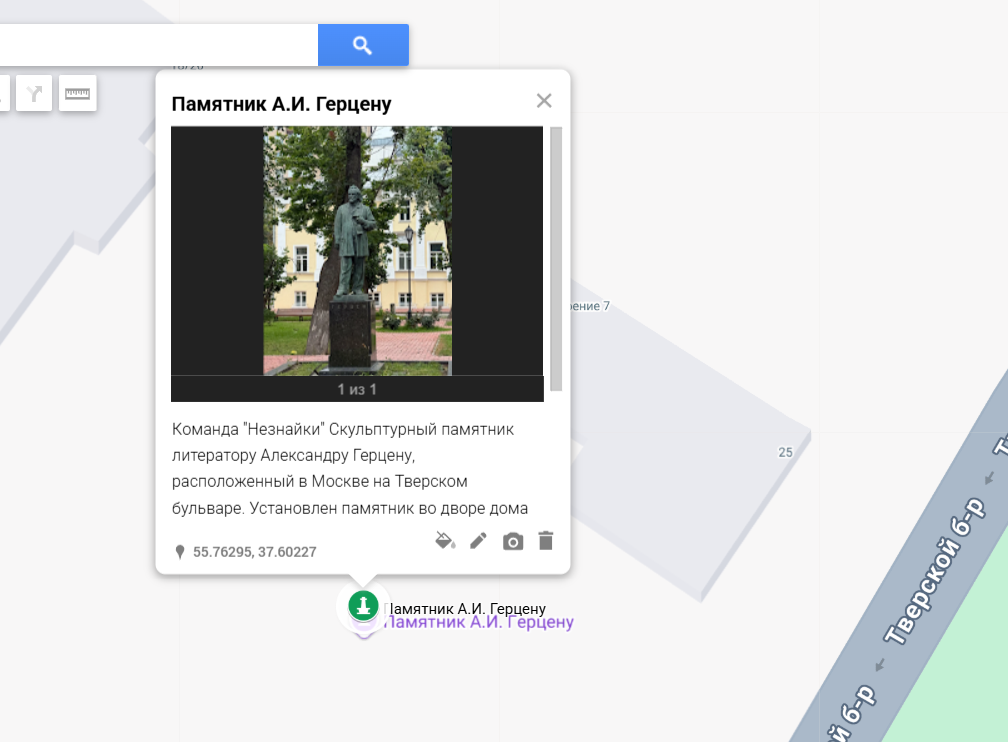This screenshot has height=742, width=1008.
Task: Click the pin icon beside the coordinates
Action: pos(180,552)
